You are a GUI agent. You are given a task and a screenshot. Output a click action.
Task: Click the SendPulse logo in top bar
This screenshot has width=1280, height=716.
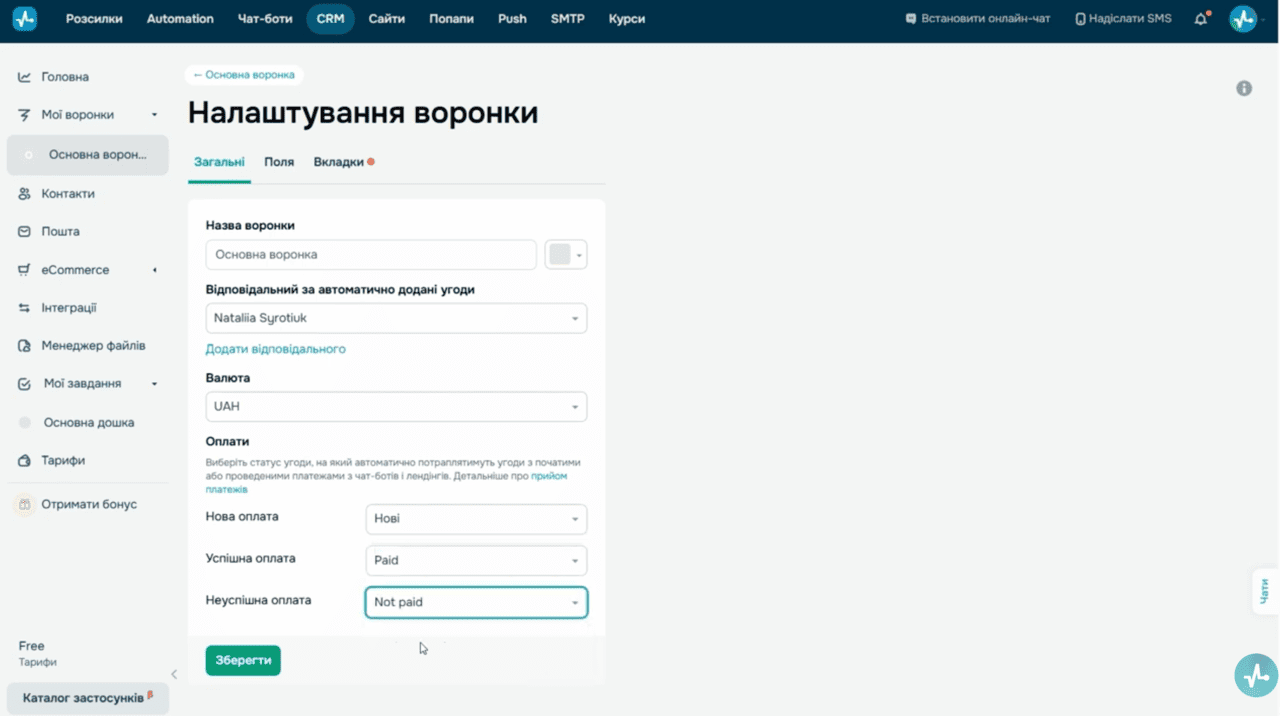point(25,19)
